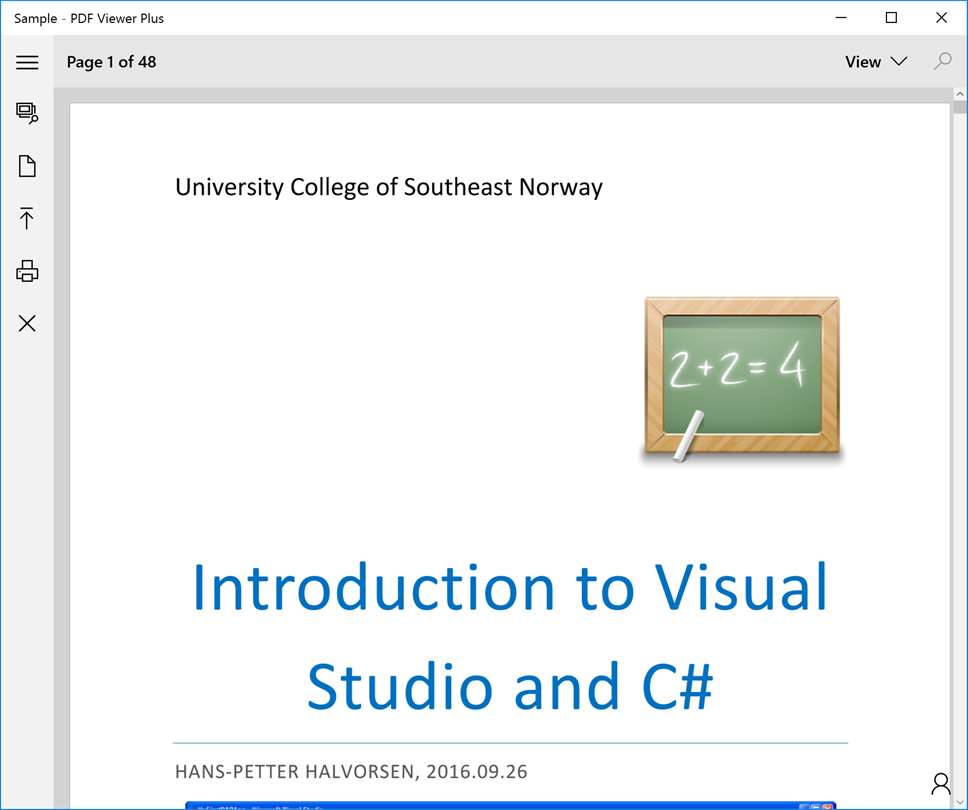
Task: Click the chalkboard image on the page
Action: click(741, 380)
